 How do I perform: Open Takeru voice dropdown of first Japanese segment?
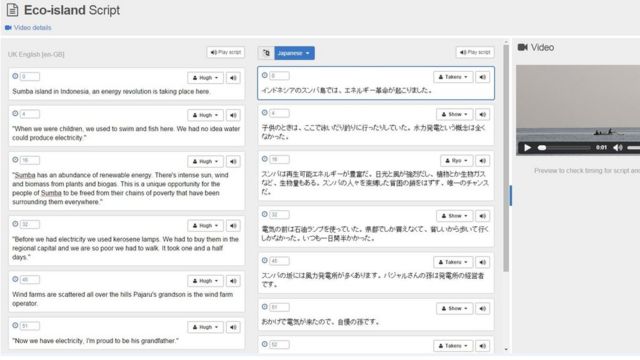pos(453,77)
